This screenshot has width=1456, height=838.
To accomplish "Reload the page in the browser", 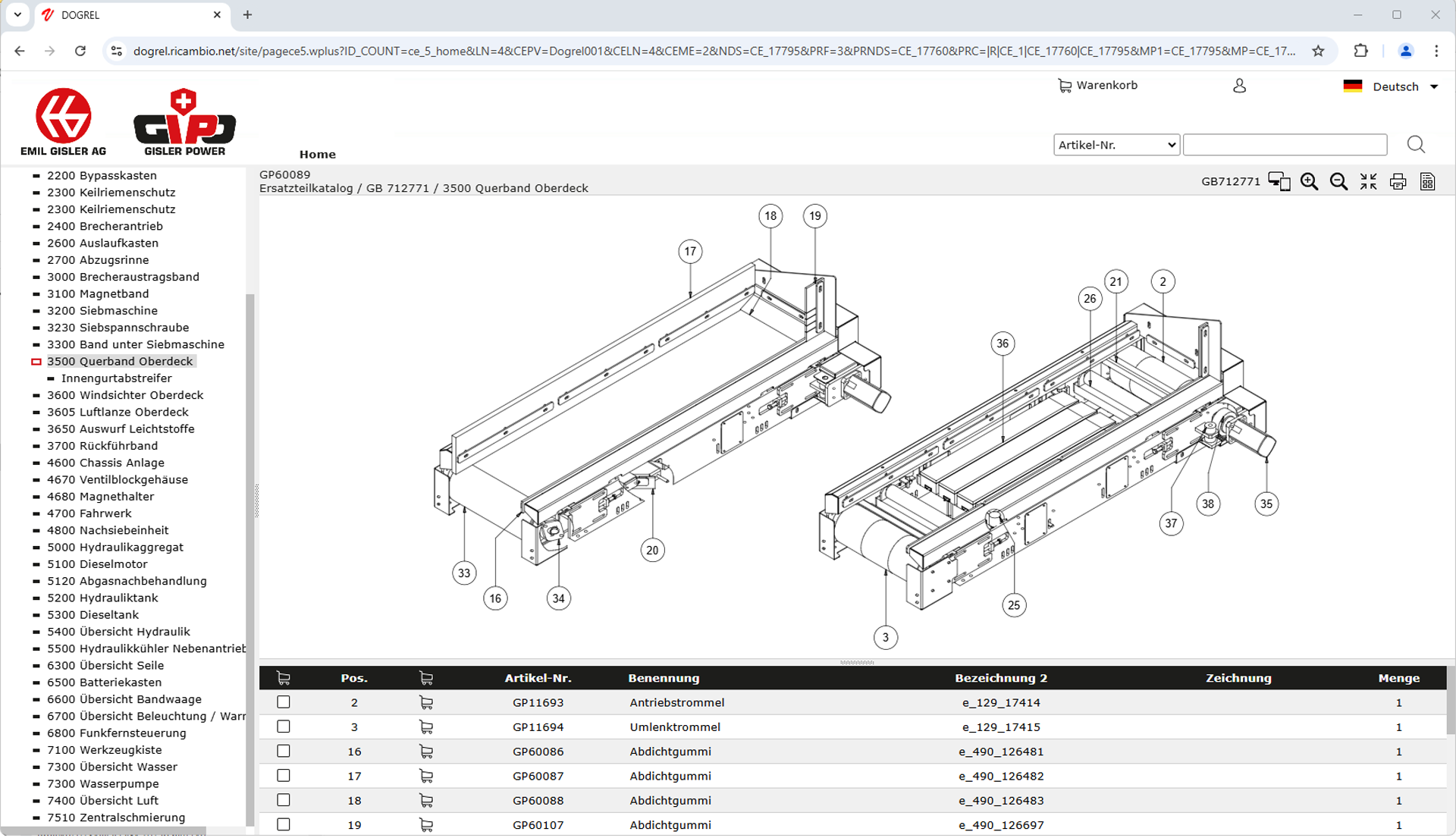I will pyautogui.click(x=80, y=51).
